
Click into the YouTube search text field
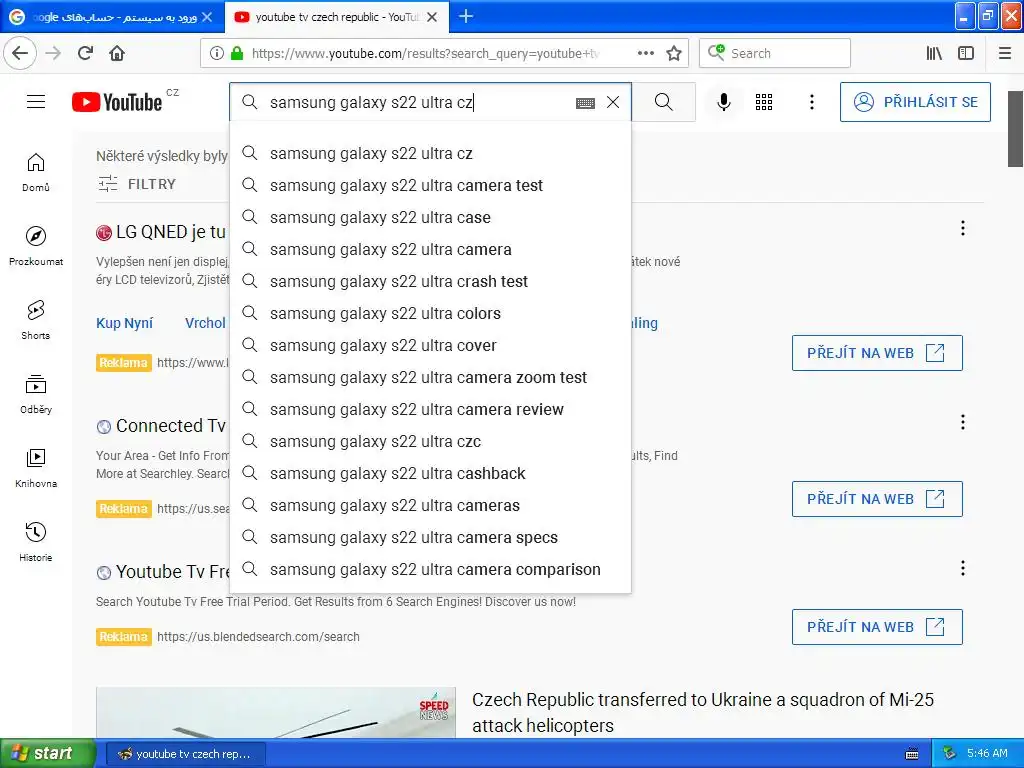[x=418, y=103]
